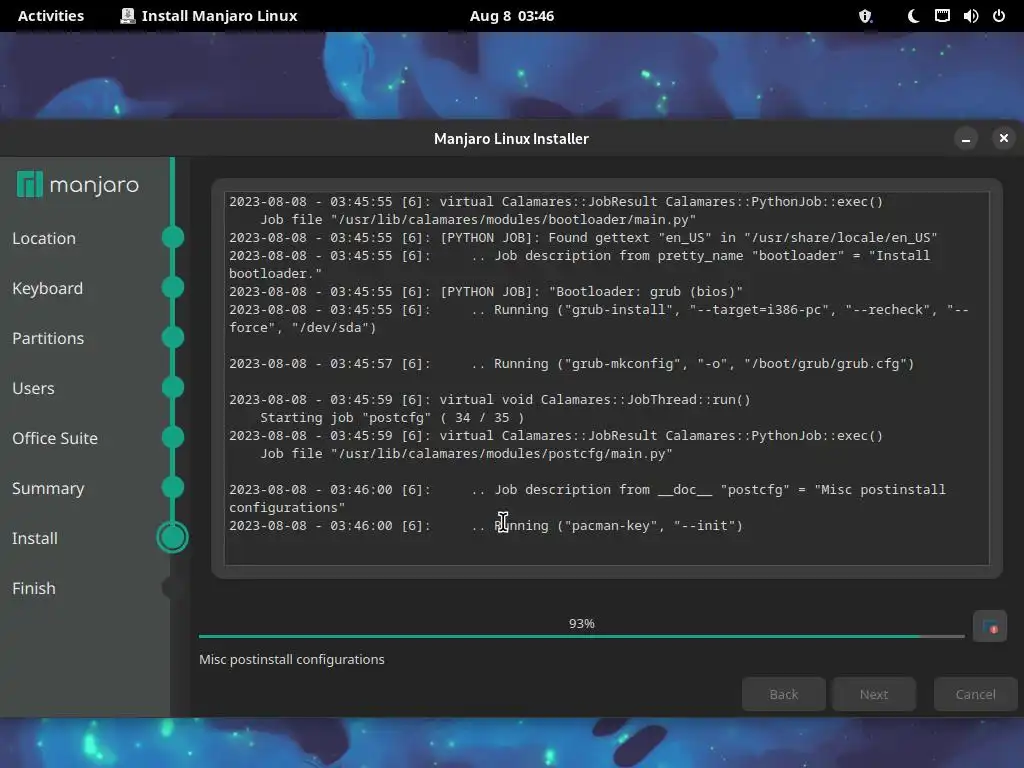This screenshot has width=1024, height=768.
Task: Open the screen display tray icon
Action: coord(942,16)
